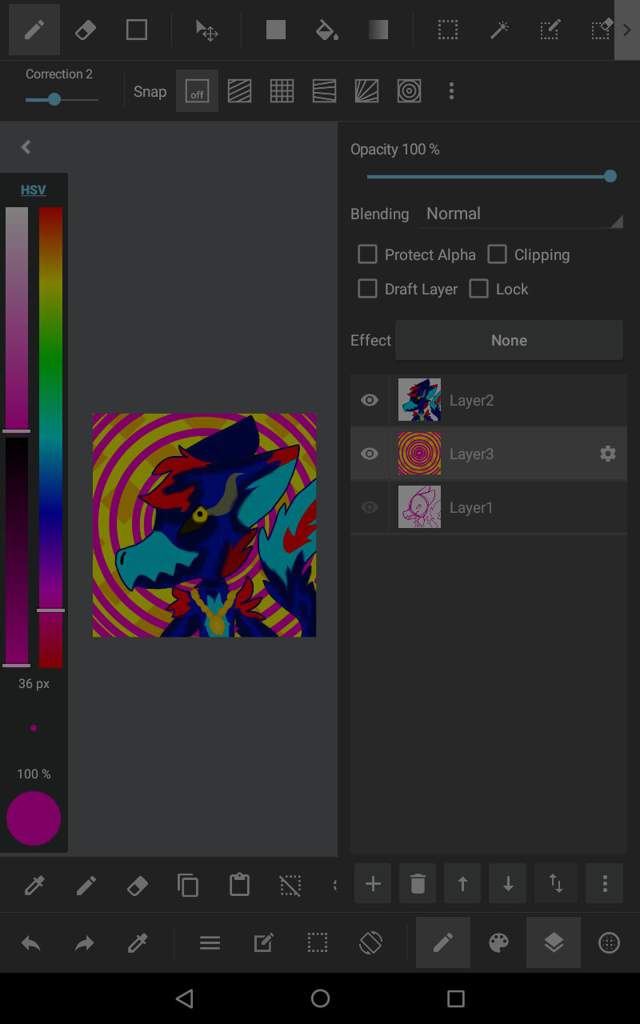Viewport: 640px width, 1024px height.
Task: Click the hue color bar
Action: pos(50,438)
